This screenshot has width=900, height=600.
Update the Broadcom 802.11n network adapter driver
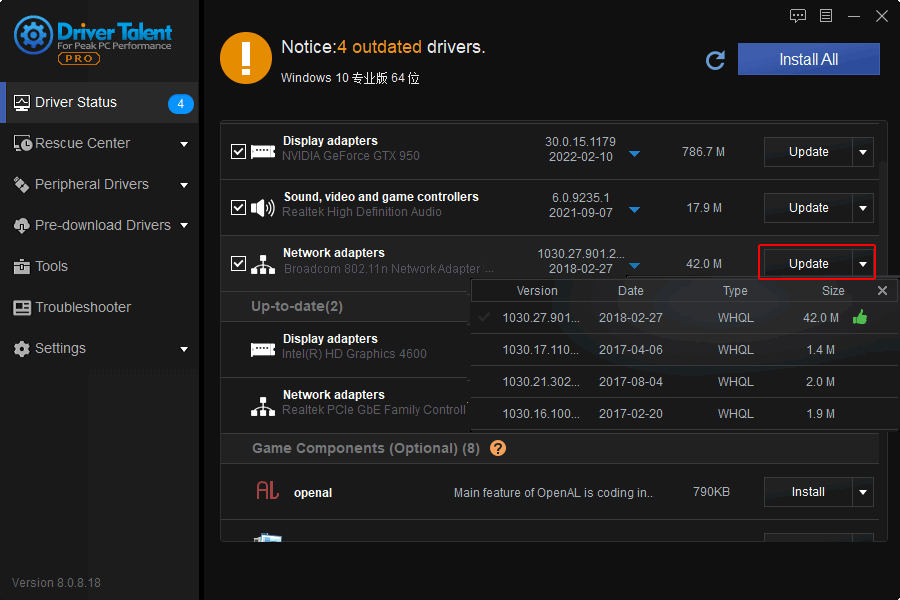pos(808,264)
